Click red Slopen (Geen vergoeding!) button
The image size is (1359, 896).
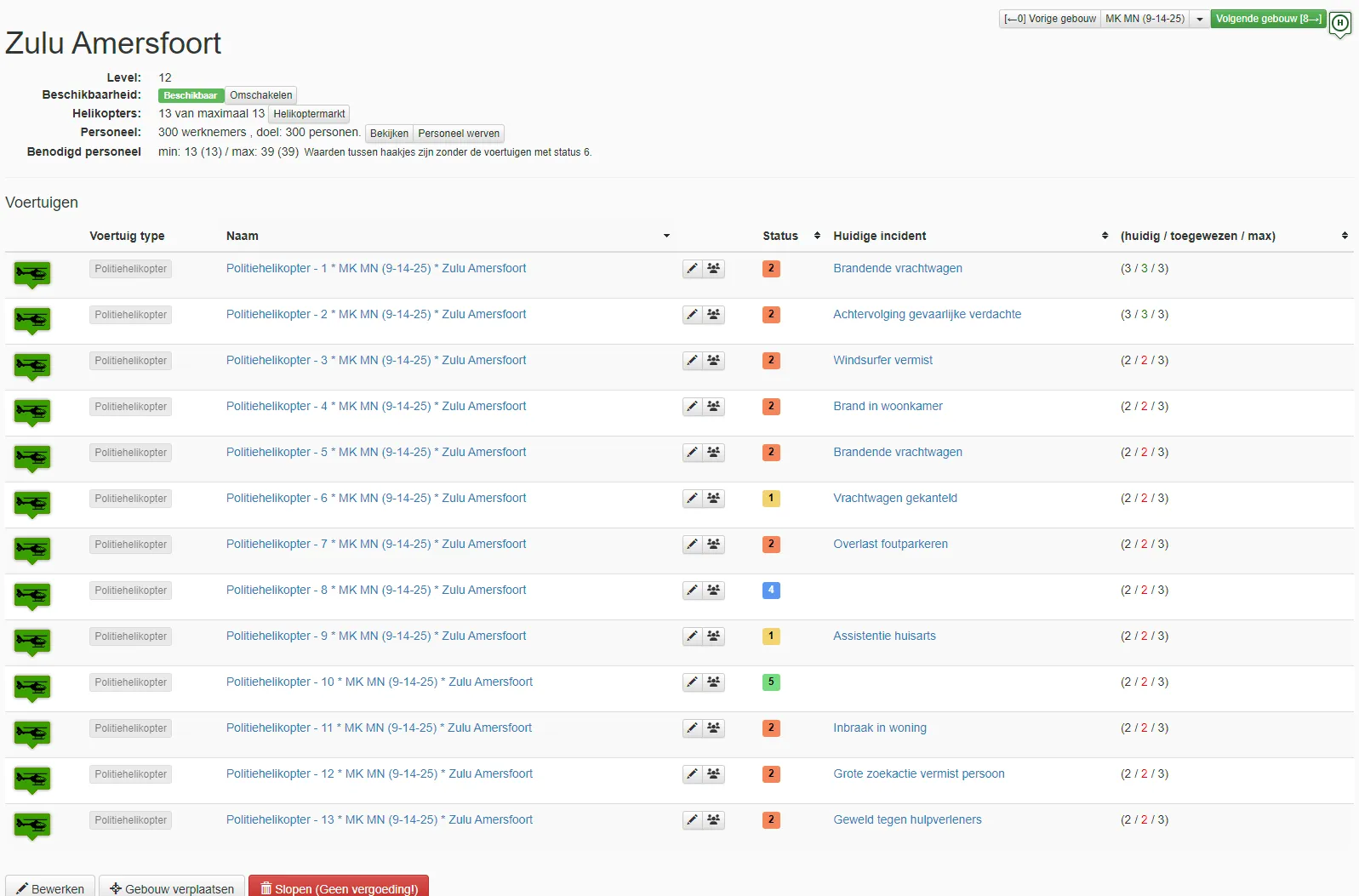pos(339,887)
